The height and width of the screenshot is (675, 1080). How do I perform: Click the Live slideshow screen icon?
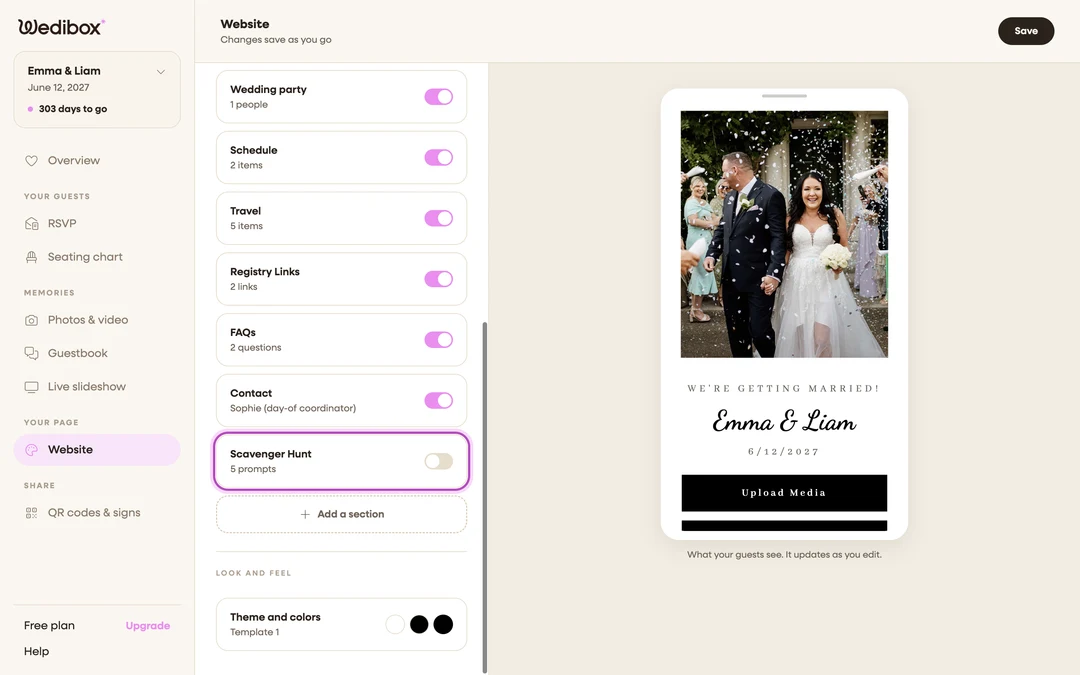pos(31,387)
